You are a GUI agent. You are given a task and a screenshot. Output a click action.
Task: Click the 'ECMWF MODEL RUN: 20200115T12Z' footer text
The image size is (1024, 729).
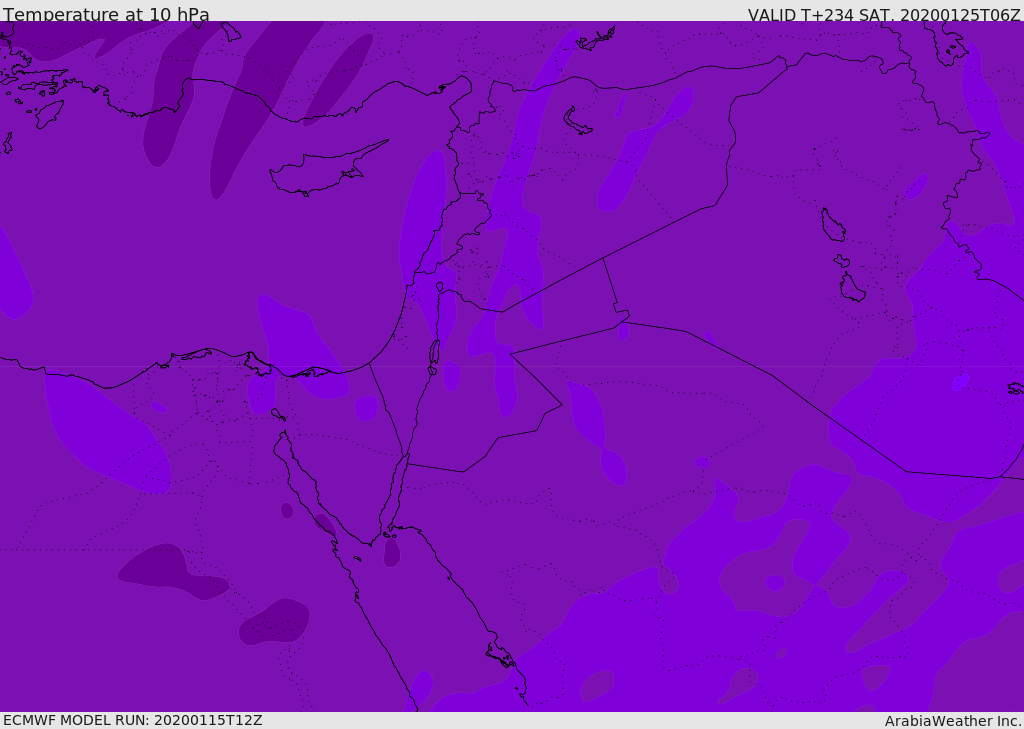pyautogui.click(x=133, y=720)
